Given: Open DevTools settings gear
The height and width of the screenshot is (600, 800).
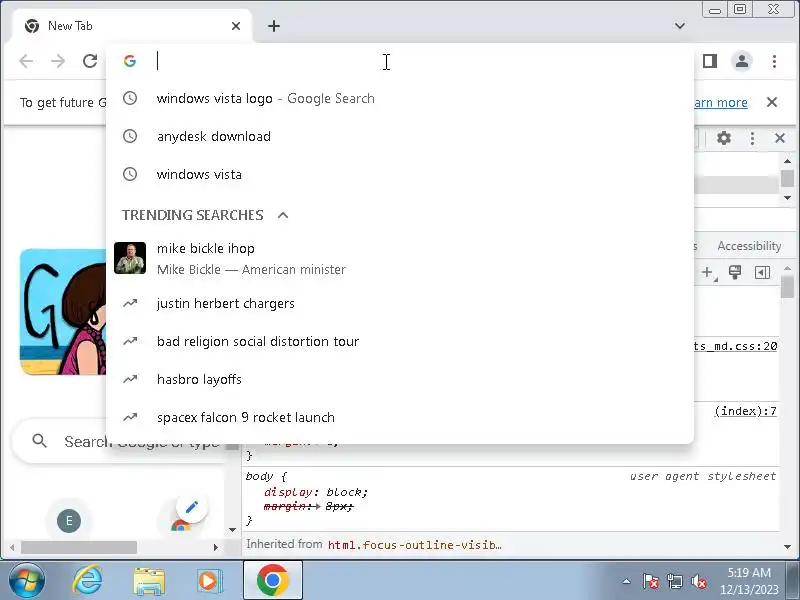Looking at the screenshot, I should click(723, 138).
